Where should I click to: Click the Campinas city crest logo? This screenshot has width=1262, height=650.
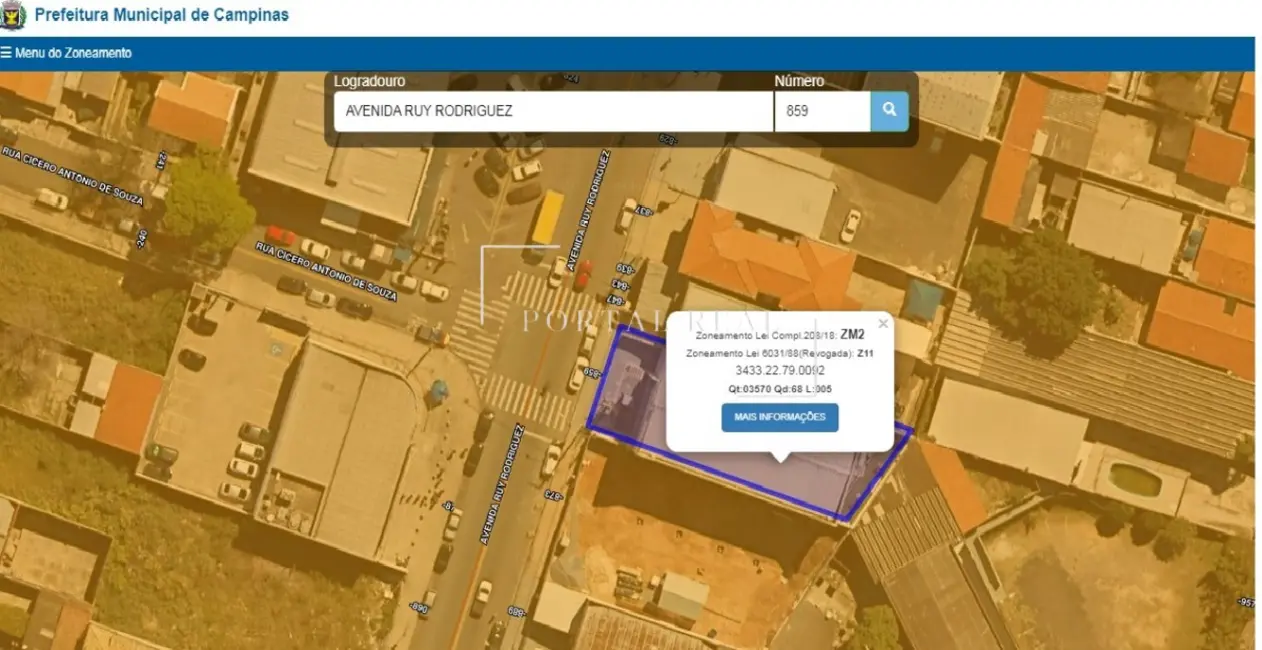click(x=12, y=15)
